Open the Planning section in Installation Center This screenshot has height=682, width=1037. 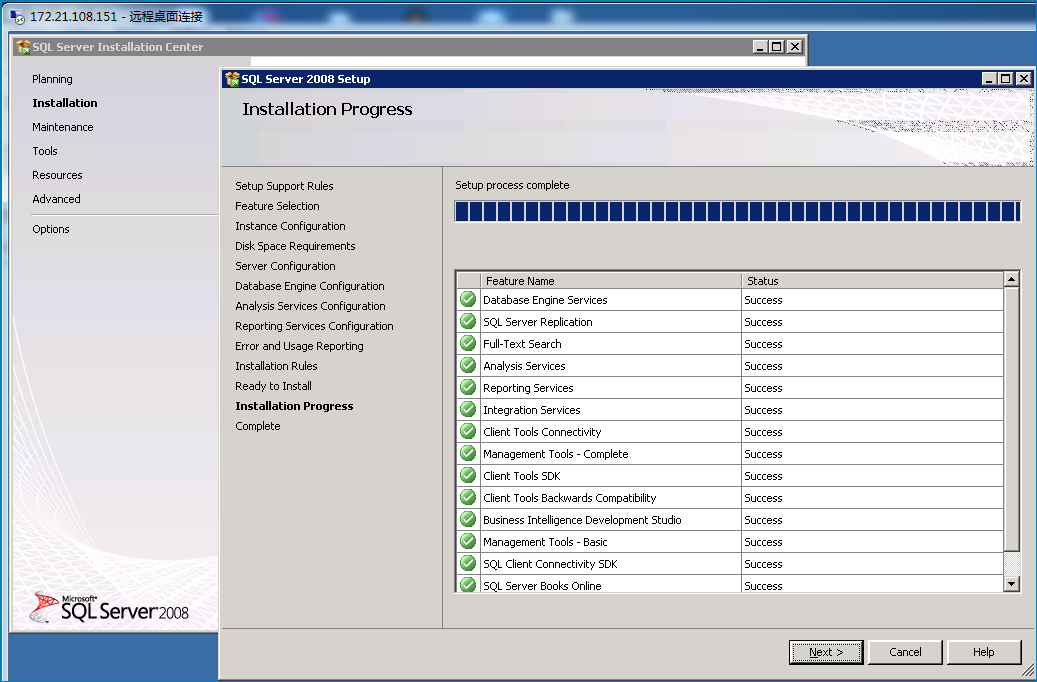52,79
